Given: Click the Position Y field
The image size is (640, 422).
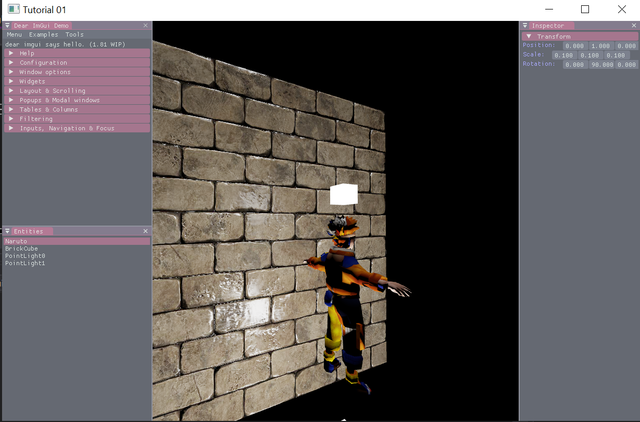Looking at the screenshot, I should click(601, 46).
